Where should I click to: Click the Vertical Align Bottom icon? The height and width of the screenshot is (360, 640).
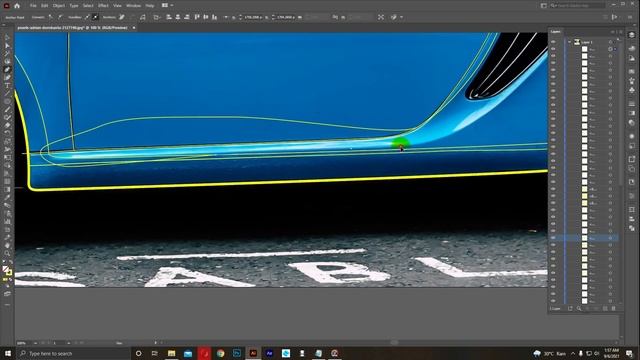coord(215,17)
